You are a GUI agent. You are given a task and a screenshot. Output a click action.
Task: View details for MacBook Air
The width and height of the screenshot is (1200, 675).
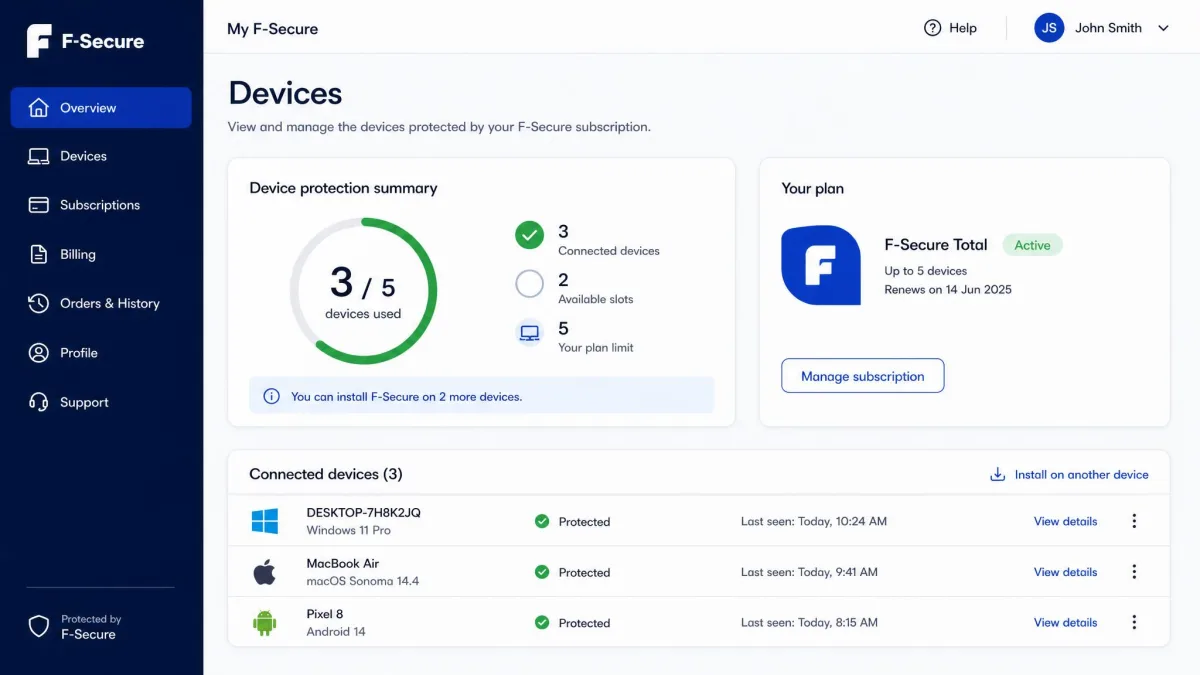(x=1065, y=572)
